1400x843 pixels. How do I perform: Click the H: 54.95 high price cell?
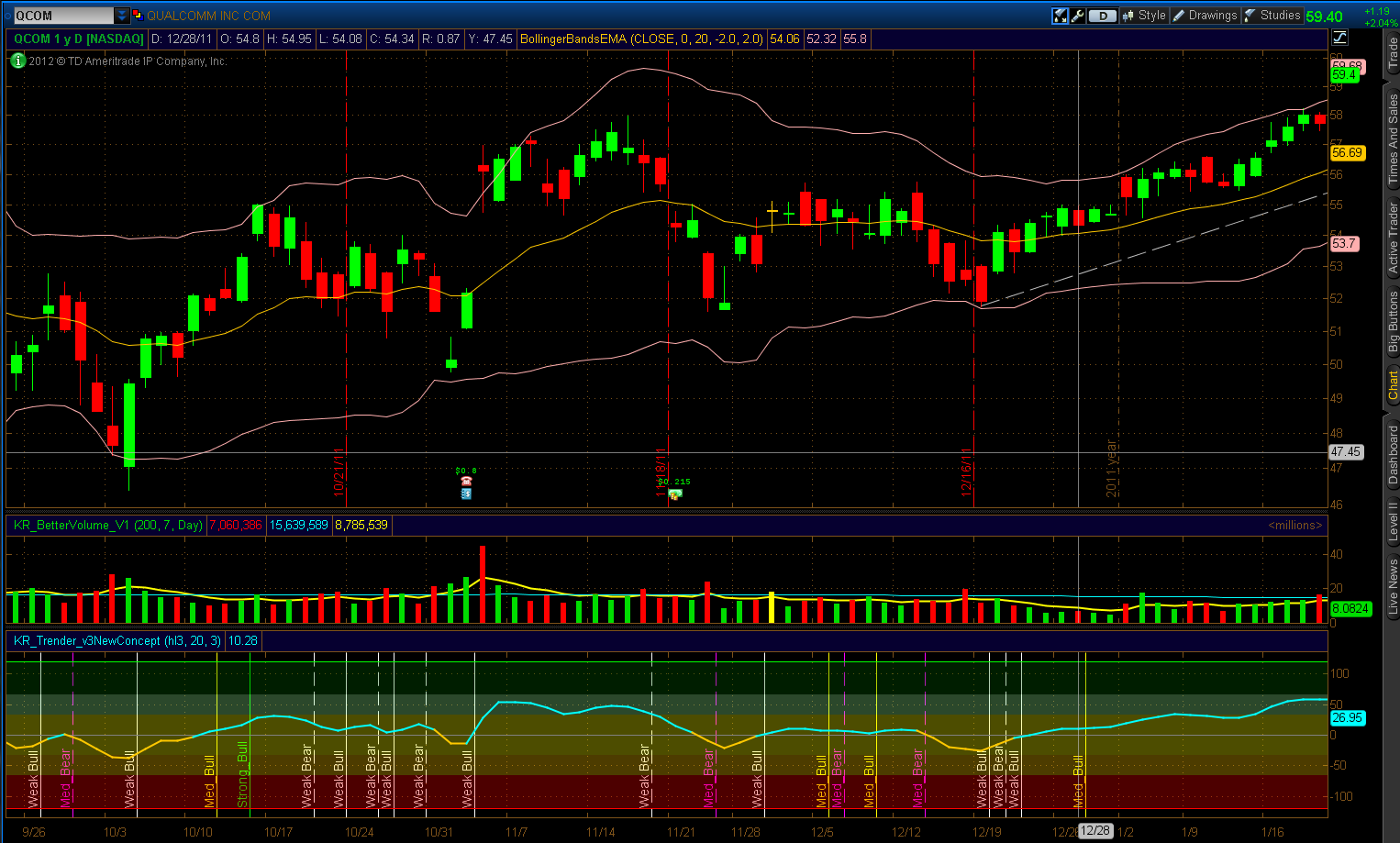pos(290,39)
